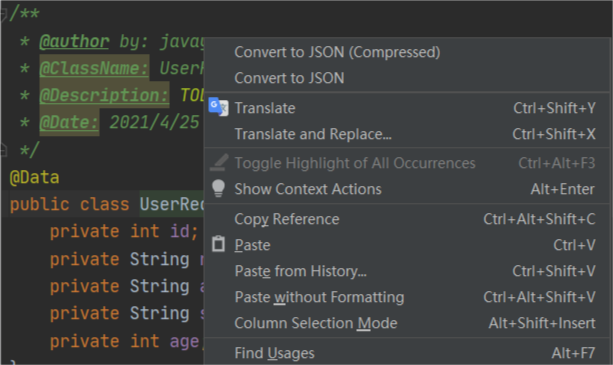Image resolution: width=613 pixels, height=365 pixels.
Task: Click the @Date: tag in comment
Action: point(69,122)
